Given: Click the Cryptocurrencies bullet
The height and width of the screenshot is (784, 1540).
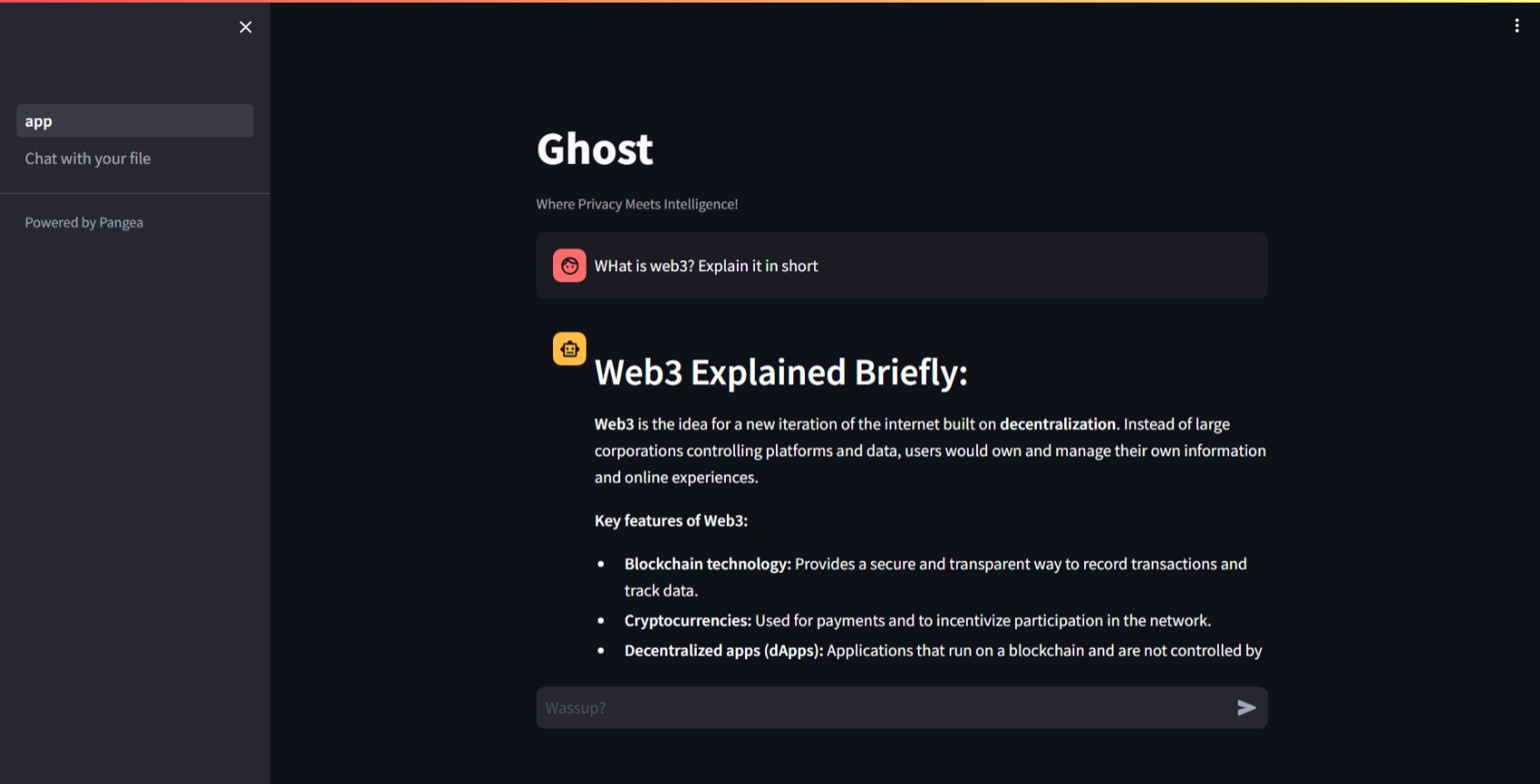Looking at the screenshot, I should tap(917, 621).
